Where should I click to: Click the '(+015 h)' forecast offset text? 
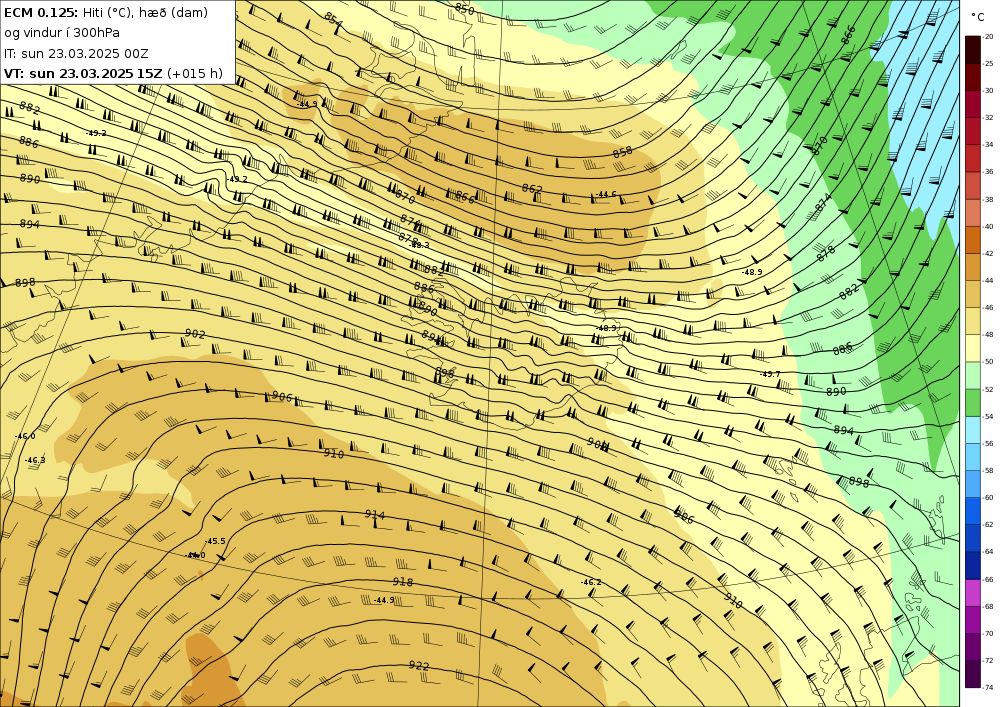(195, 73)
